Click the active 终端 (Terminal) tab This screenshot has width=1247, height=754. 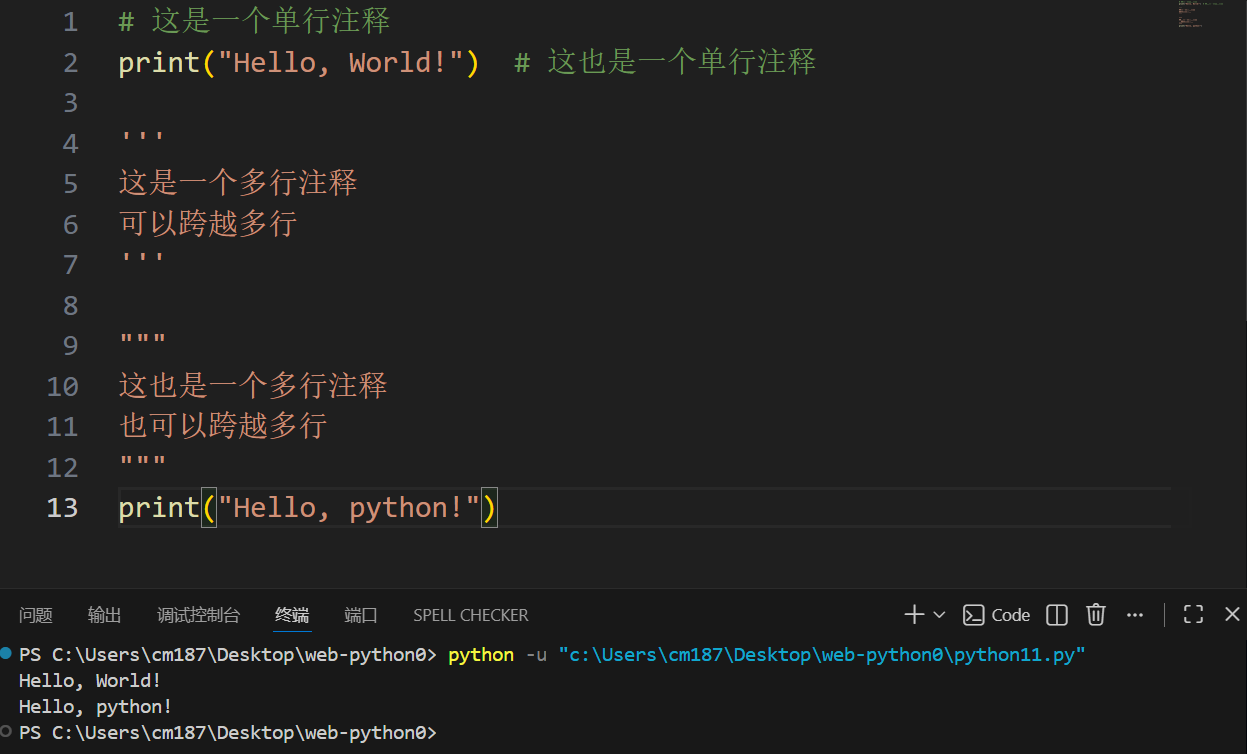tap(291, 614)
